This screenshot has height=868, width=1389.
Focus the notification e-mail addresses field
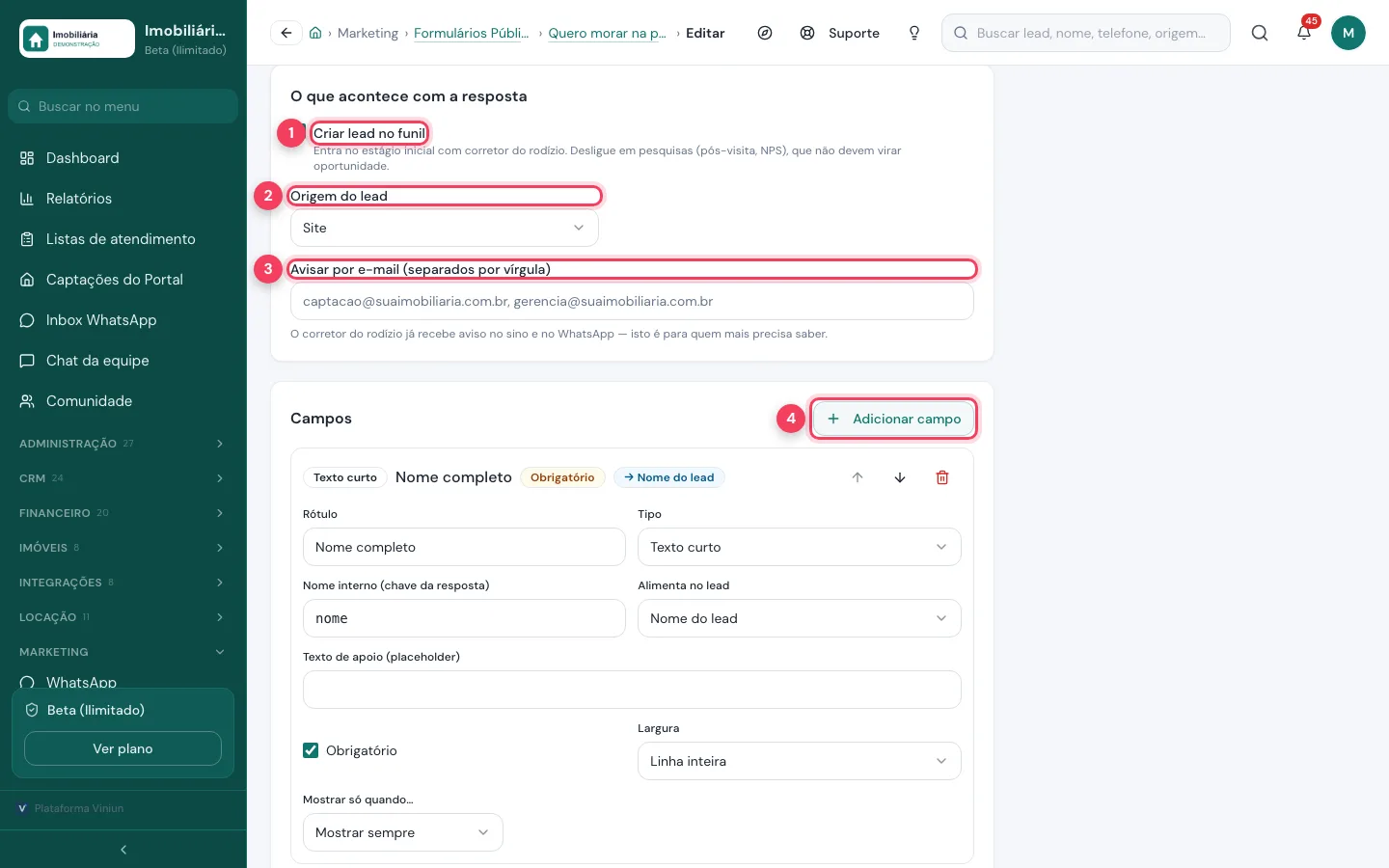[x=632, y=301]
